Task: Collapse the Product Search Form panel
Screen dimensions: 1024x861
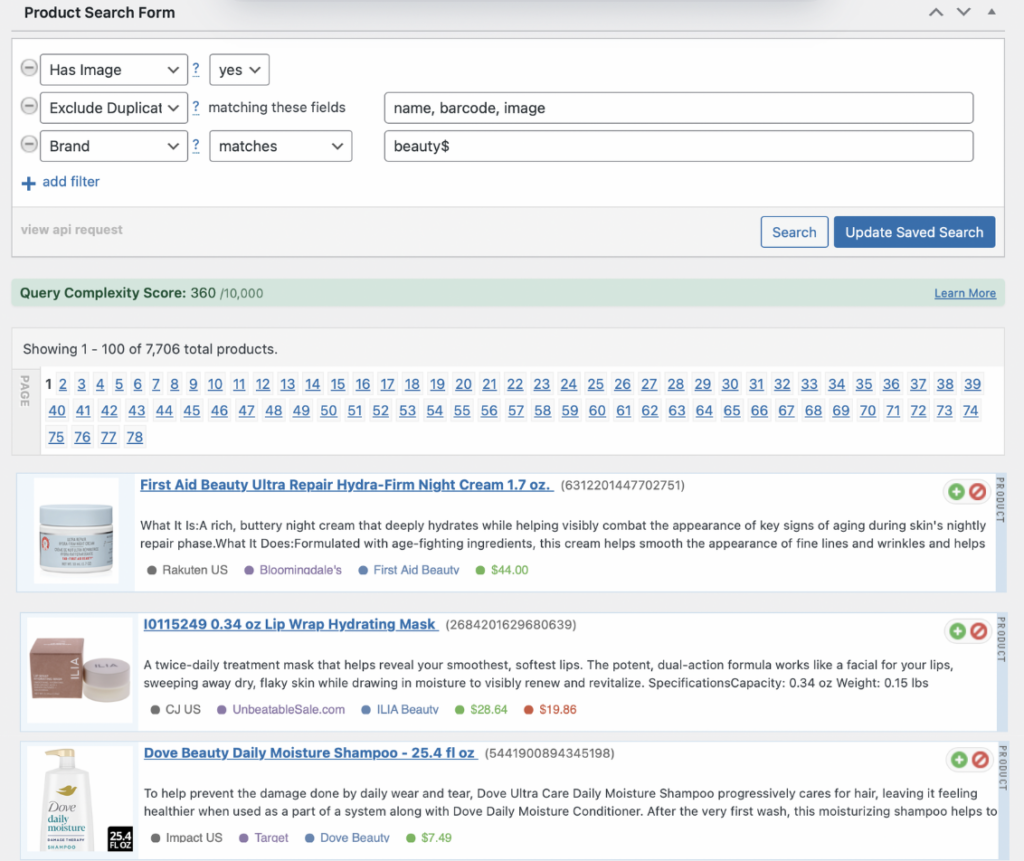Action: point(991,12)
